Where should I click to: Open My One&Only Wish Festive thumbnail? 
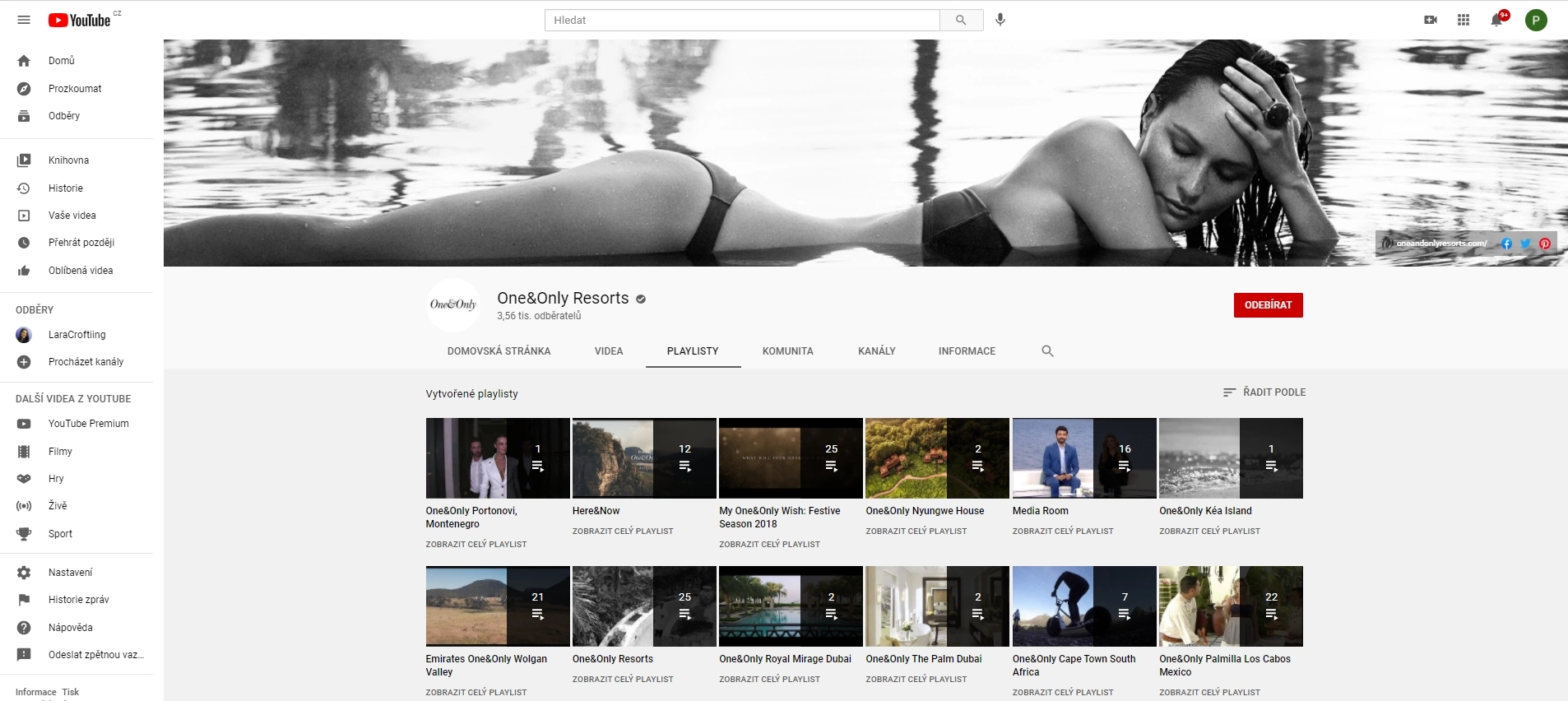tap(791, 458)
